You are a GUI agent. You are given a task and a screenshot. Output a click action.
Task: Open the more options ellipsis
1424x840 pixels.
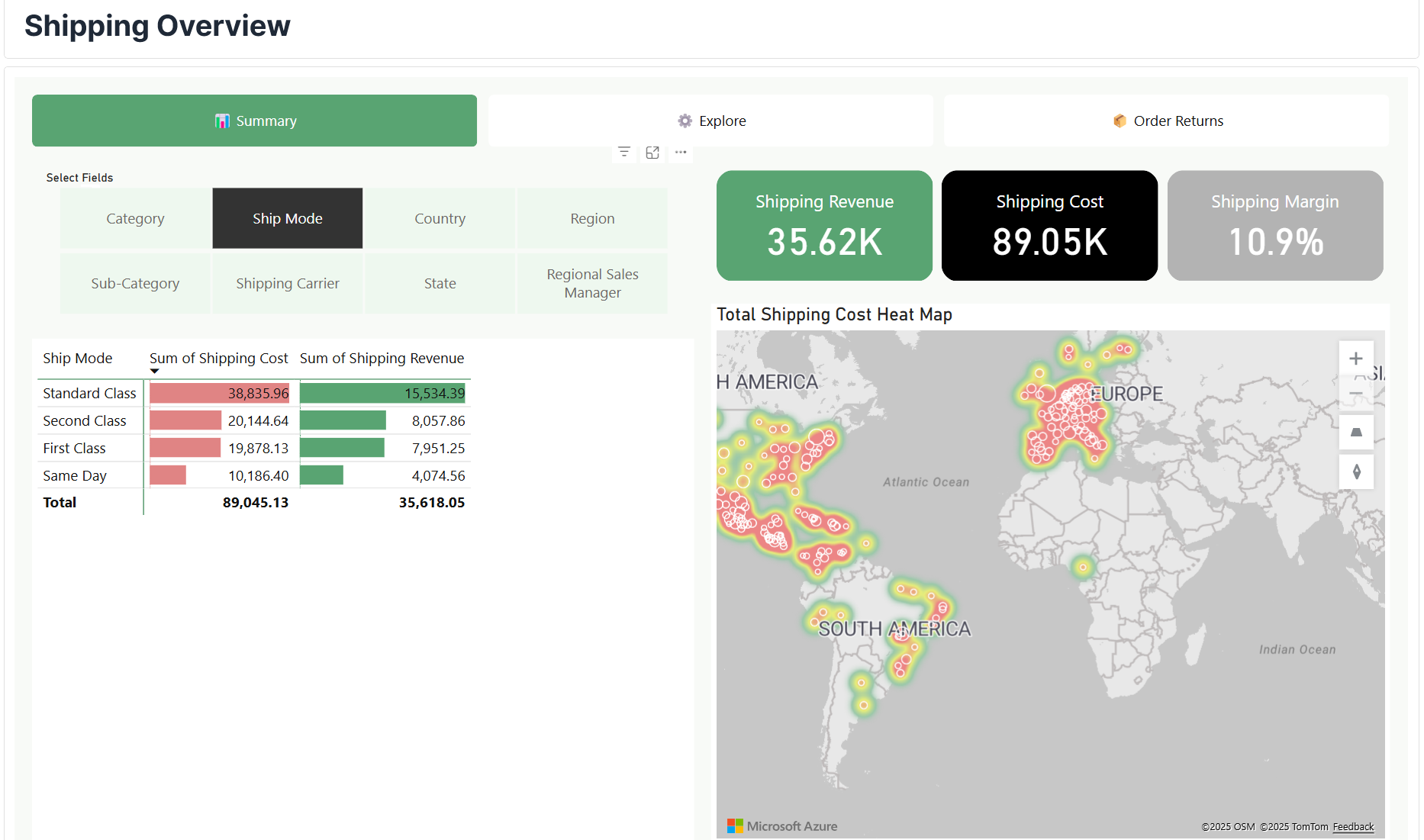[x=681, y=152]
